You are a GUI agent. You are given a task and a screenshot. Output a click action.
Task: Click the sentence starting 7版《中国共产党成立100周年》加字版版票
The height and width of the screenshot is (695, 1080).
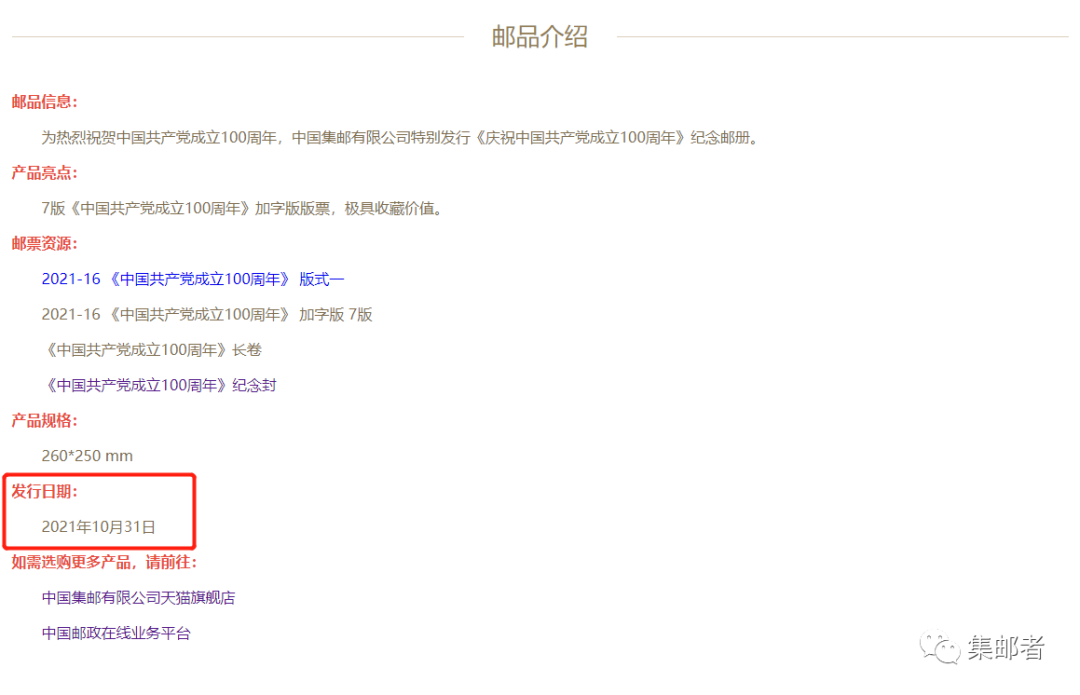[x=242, y=208]
